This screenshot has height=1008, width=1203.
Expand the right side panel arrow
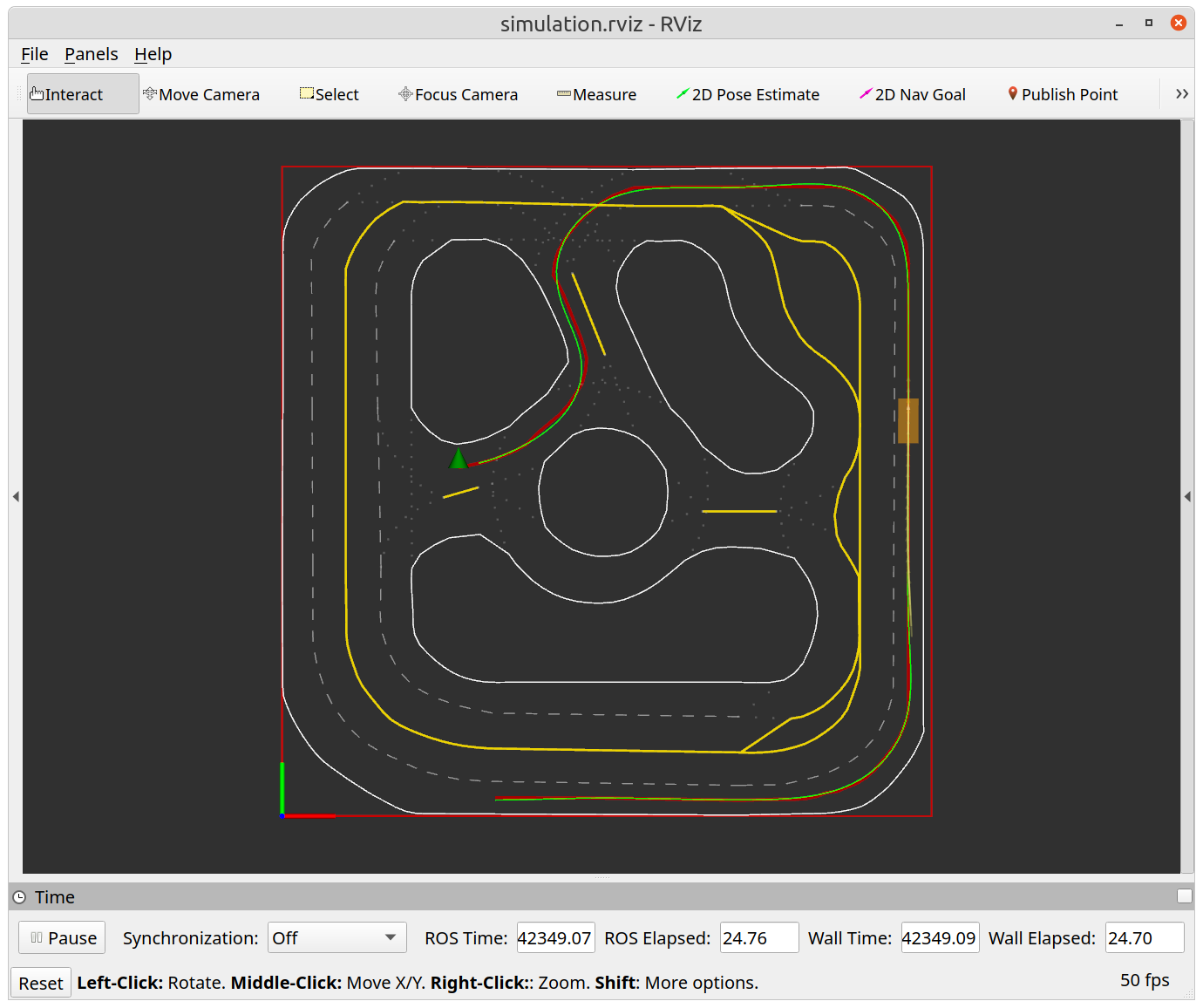[1187, 496]
